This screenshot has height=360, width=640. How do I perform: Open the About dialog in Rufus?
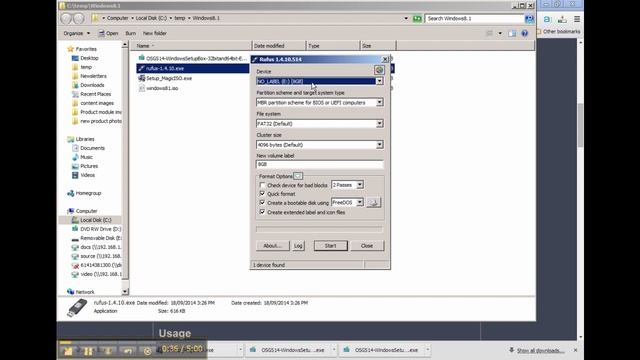pyautogui.click(x=273, y=246)
